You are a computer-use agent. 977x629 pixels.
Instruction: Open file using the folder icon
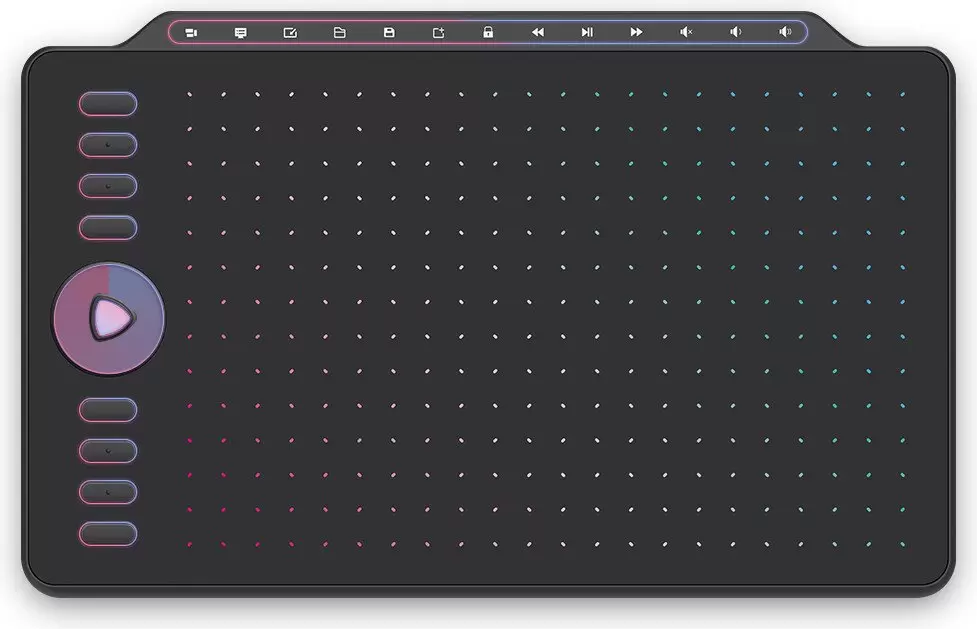(x=339, y=33)
